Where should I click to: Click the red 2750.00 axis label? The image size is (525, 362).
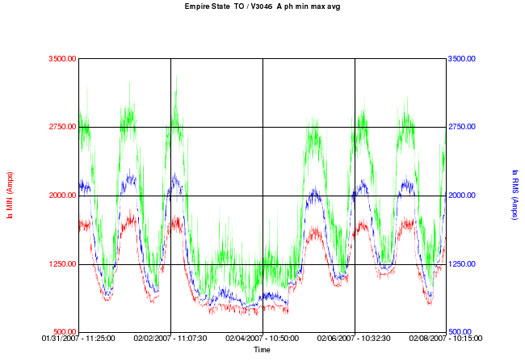(63, 127)
